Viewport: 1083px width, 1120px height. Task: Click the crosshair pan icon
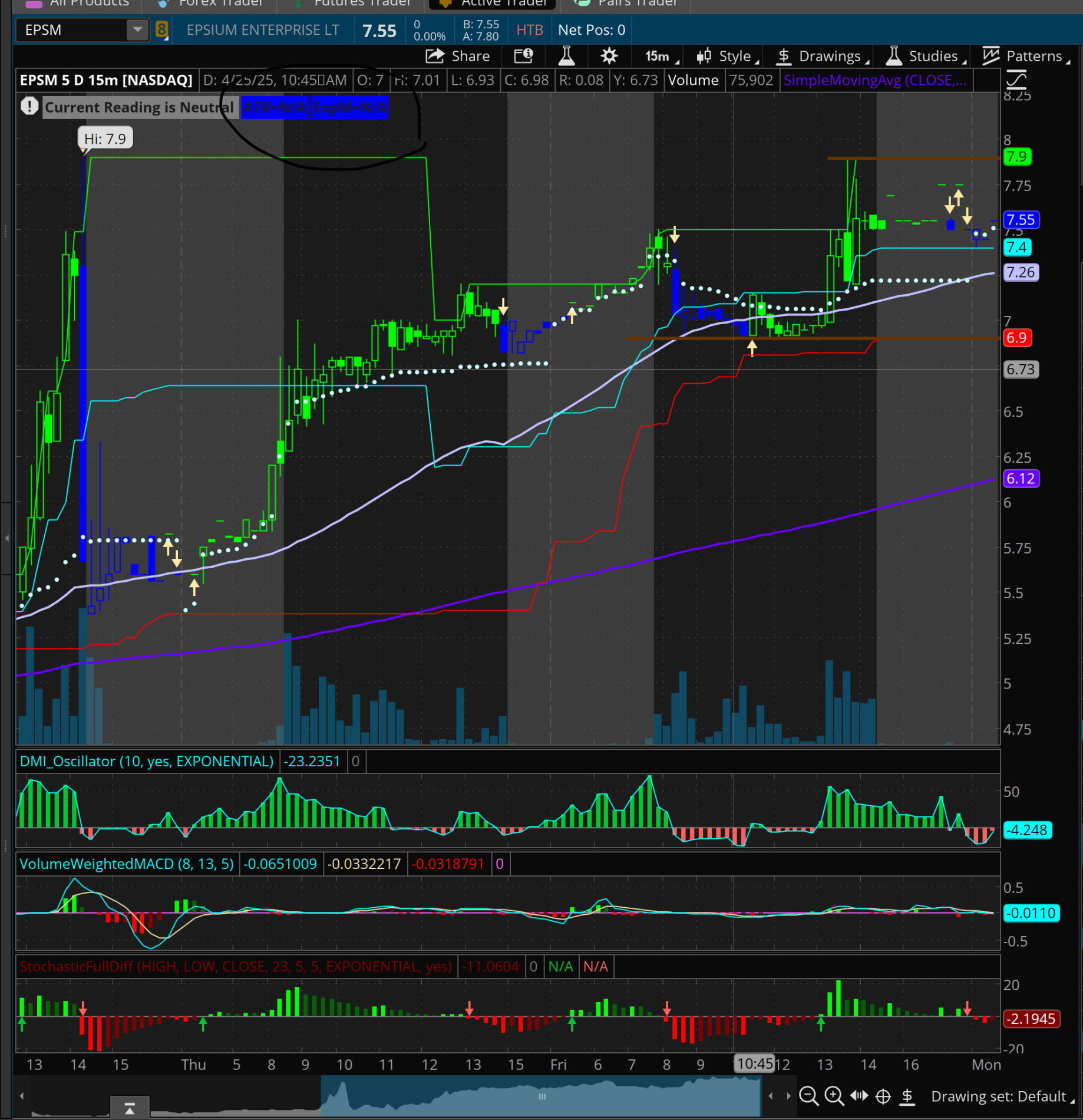[x=883, y=1096]
